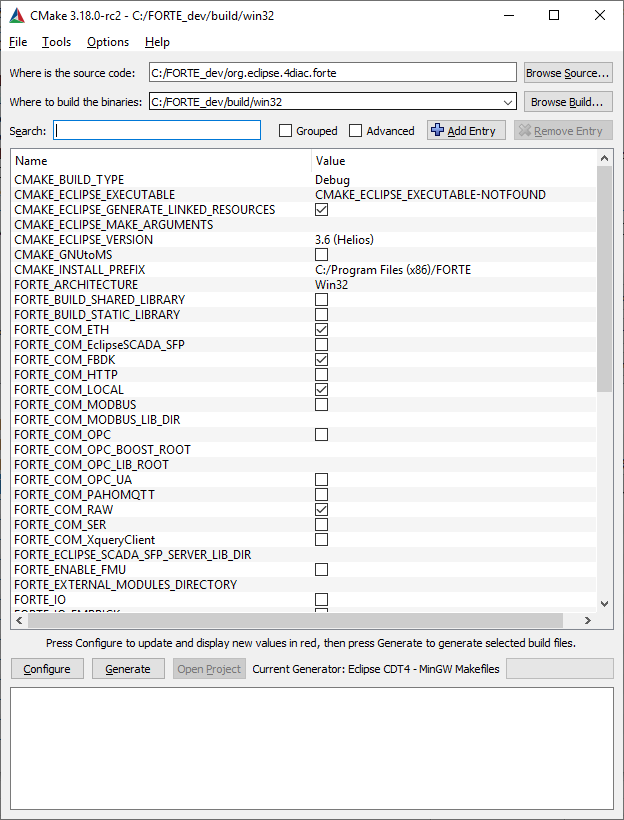Enable the FORTE_COM_MODBUS checkbox
Screen dimensions: 624x820
(x=322, y=405)
